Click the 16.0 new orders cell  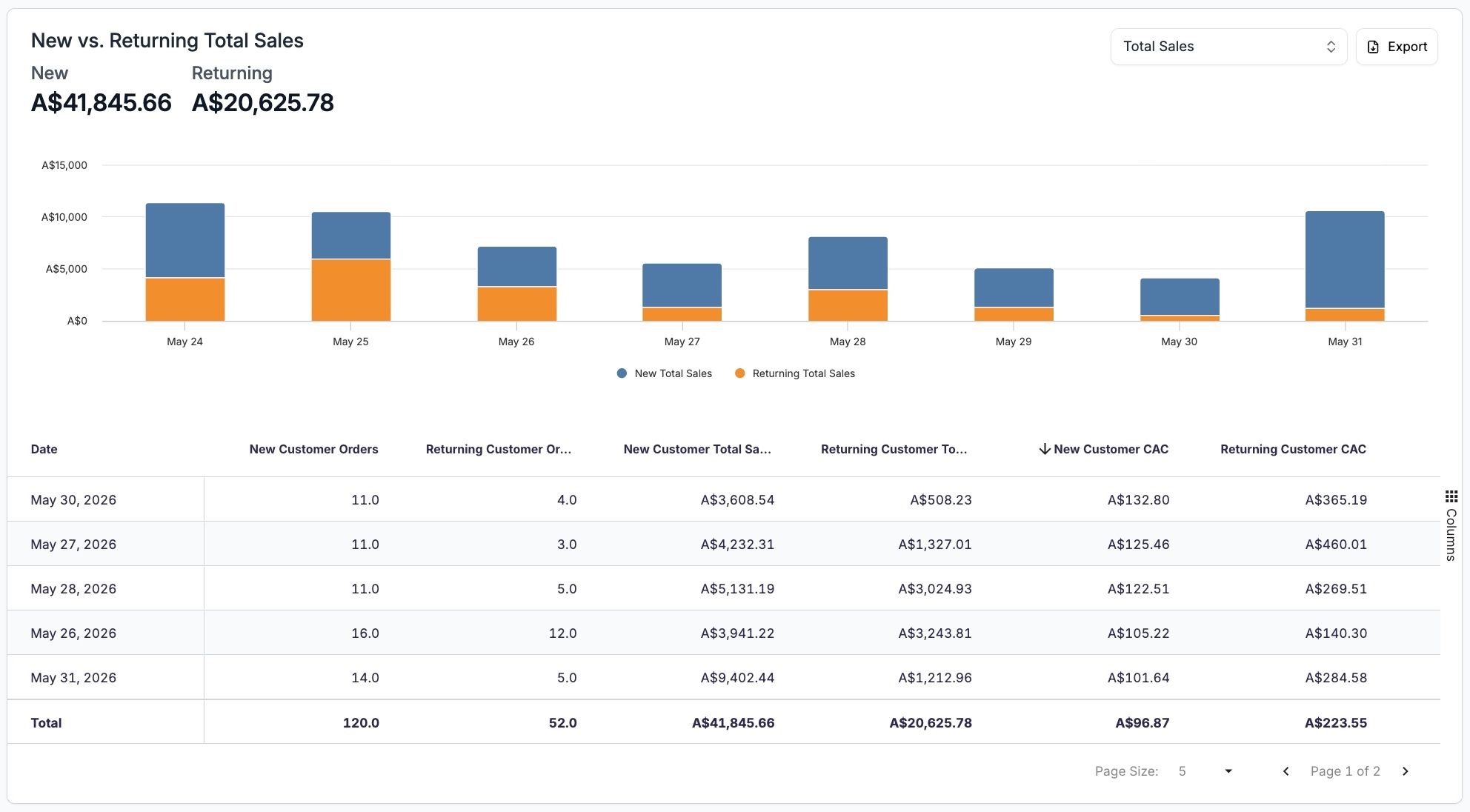click(x=365, y=633)
